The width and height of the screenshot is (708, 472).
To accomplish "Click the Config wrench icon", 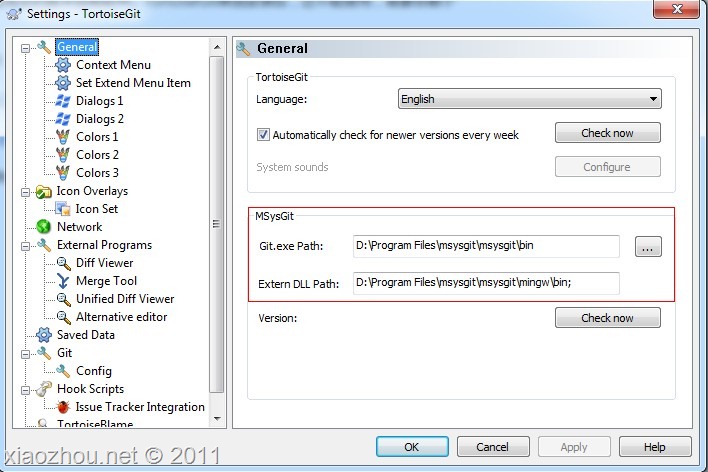I will [x=63, y=371].
